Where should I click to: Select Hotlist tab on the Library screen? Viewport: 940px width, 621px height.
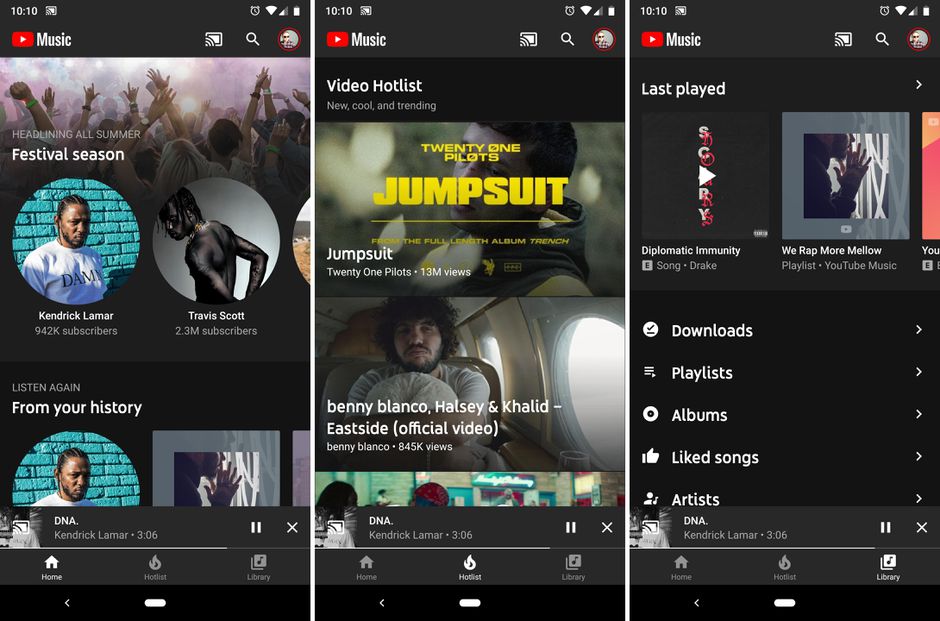click(x=785, y=567)
